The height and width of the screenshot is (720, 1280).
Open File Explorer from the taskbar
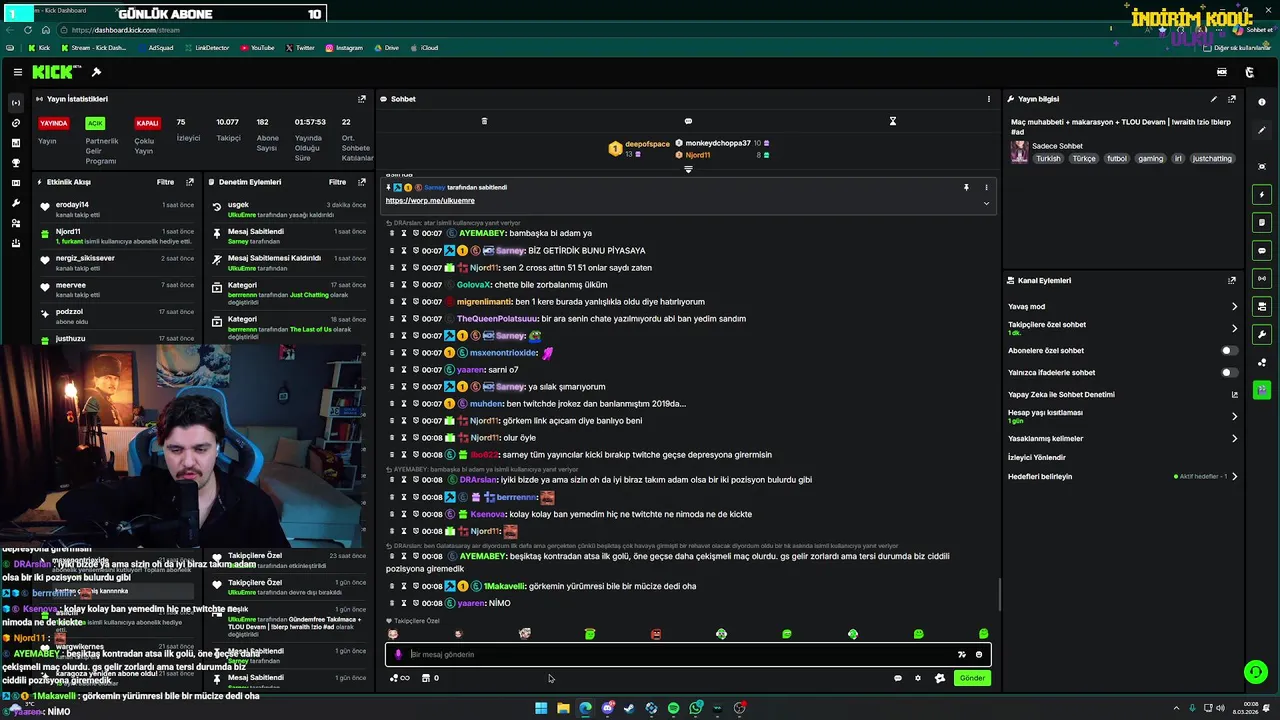point(563,708)
